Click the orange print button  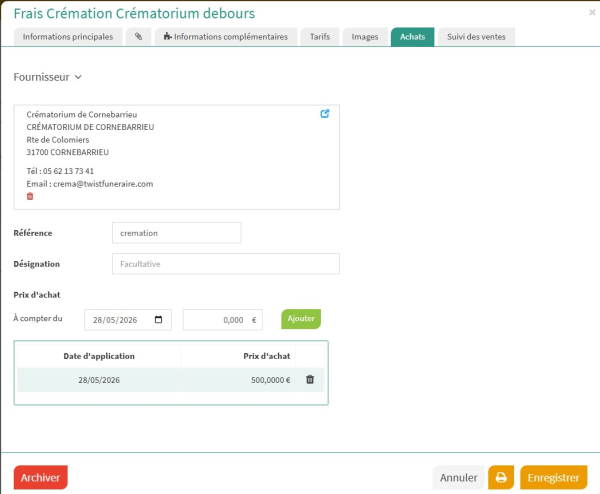tap(501, 477)
